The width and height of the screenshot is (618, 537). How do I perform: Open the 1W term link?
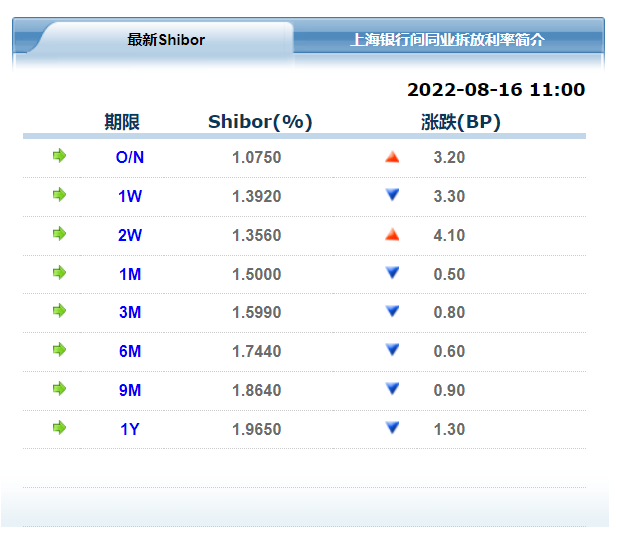(x=130, y=197)
